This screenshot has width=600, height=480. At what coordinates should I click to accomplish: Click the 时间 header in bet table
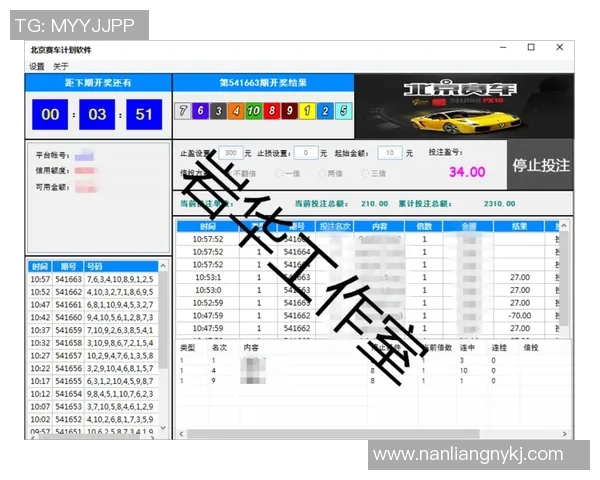click(x=208, y=227)
